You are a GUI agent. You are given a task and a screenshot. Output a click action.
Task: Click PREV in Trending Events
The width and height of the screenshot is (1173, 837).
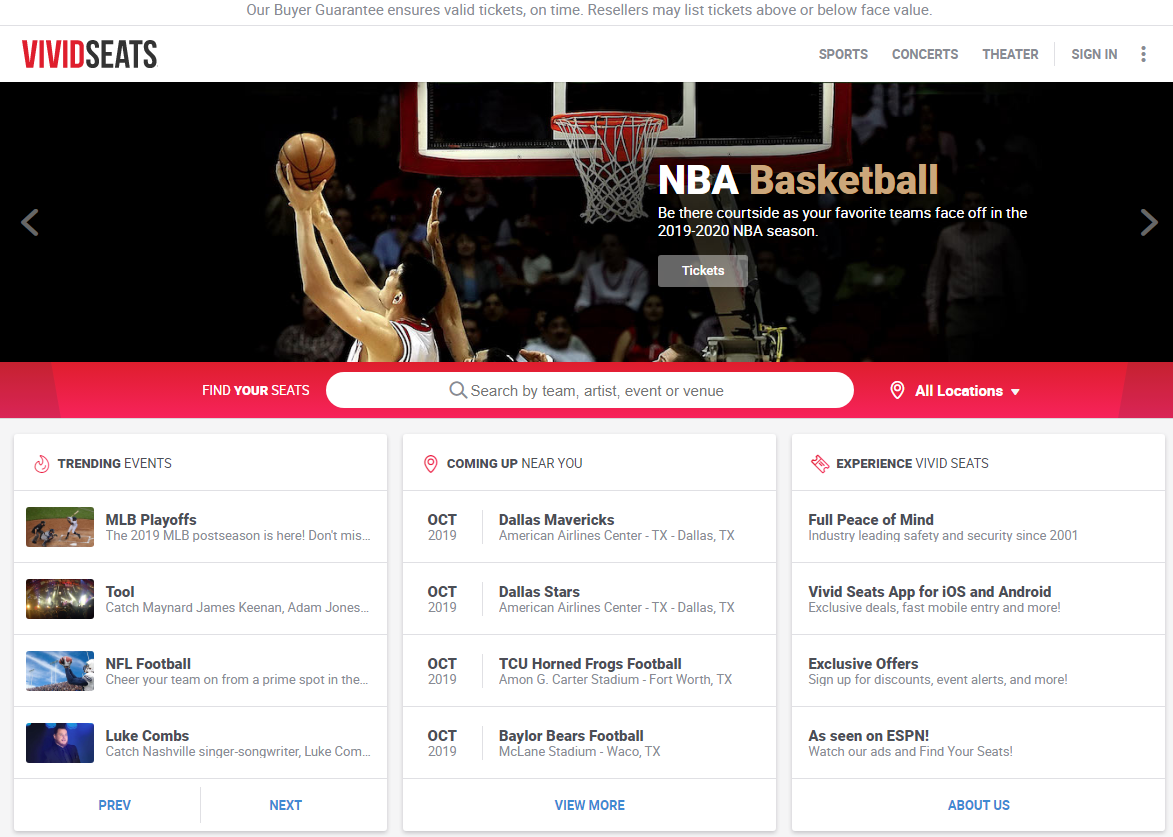point(114,805)
